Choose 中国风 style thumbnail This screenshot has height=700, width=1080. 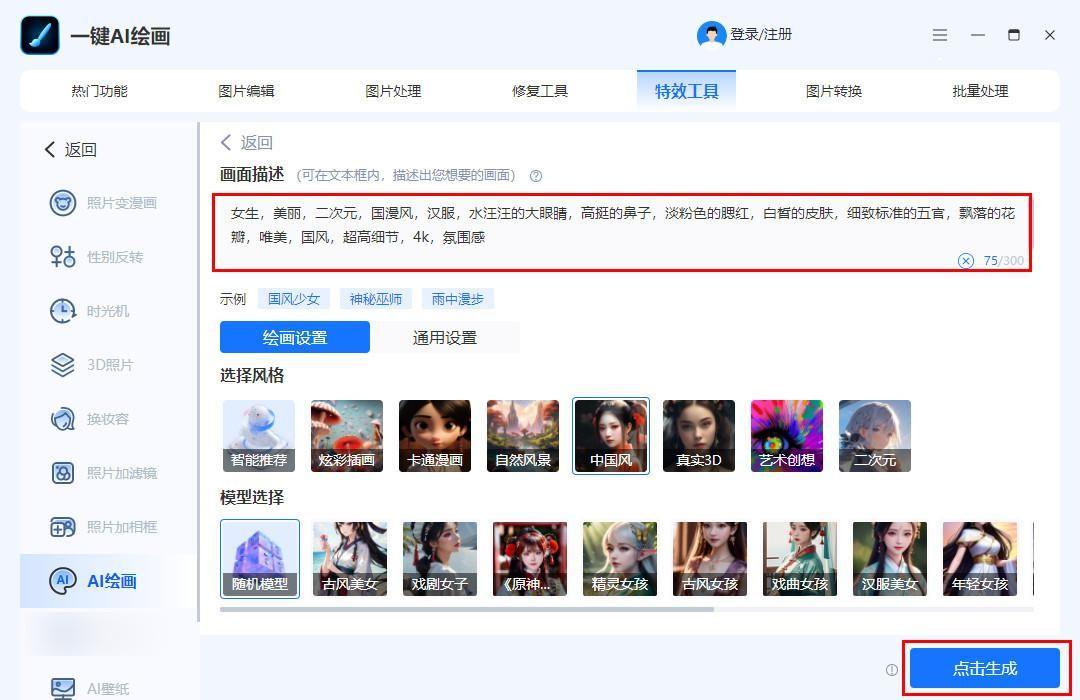click(x=611, y=436)
